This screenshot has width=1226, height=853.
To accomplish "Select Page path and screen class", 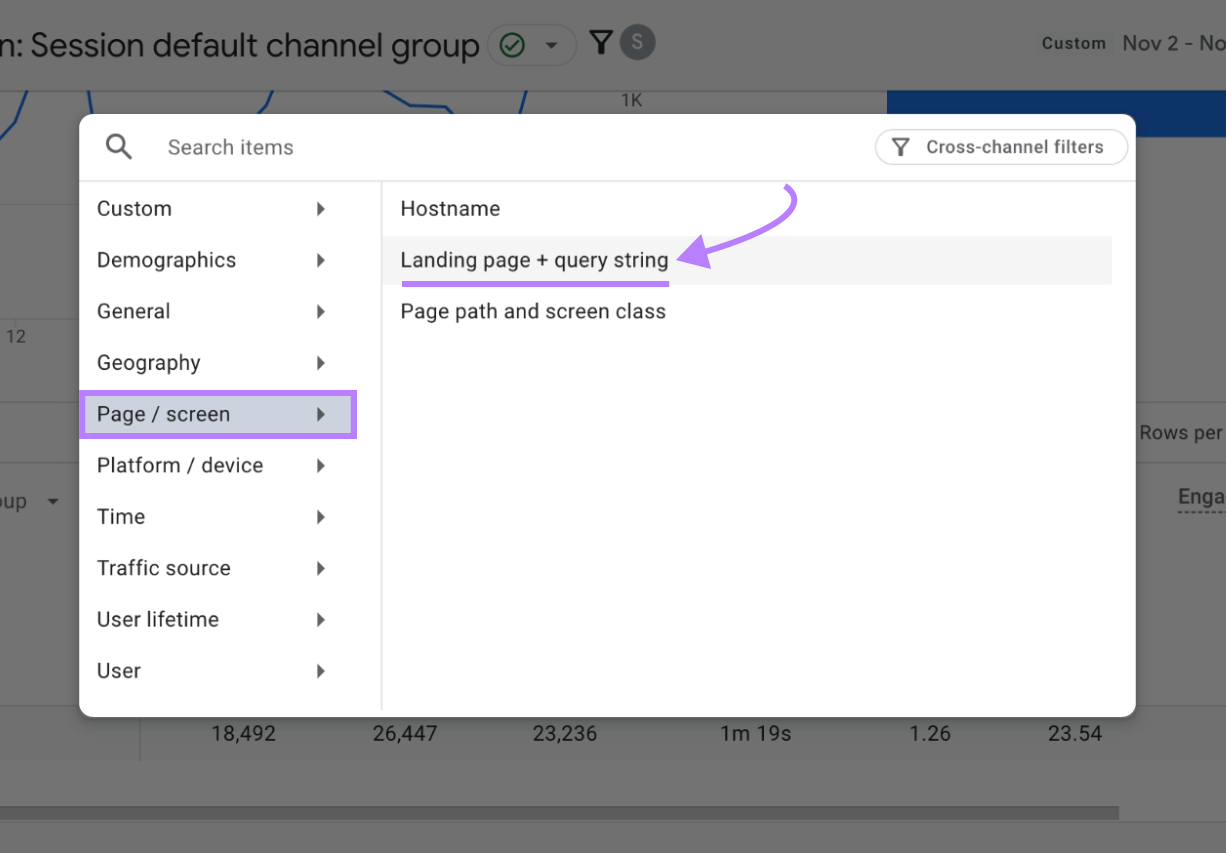I will 533,311.
